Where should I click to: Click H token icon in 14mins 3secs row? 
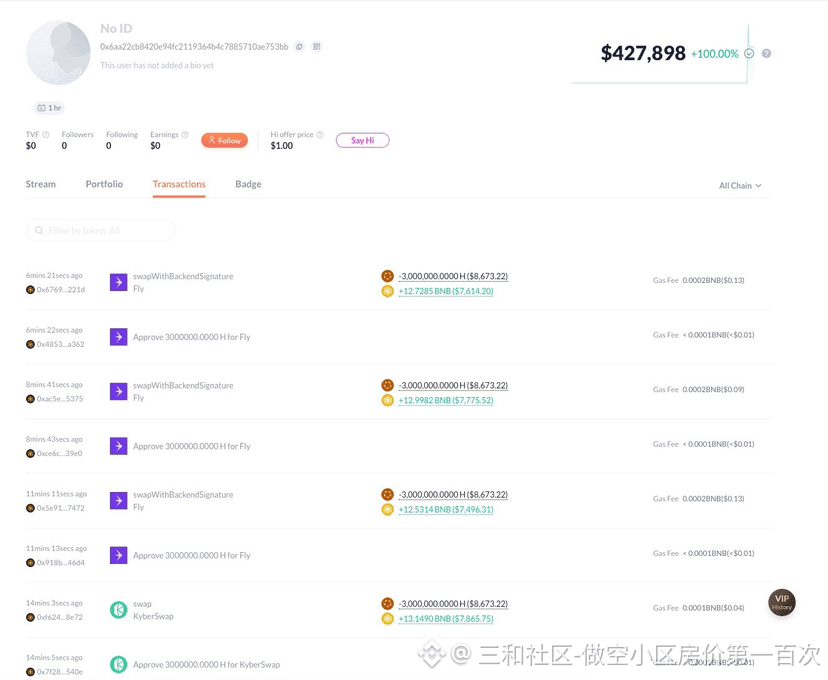(388, 603)
